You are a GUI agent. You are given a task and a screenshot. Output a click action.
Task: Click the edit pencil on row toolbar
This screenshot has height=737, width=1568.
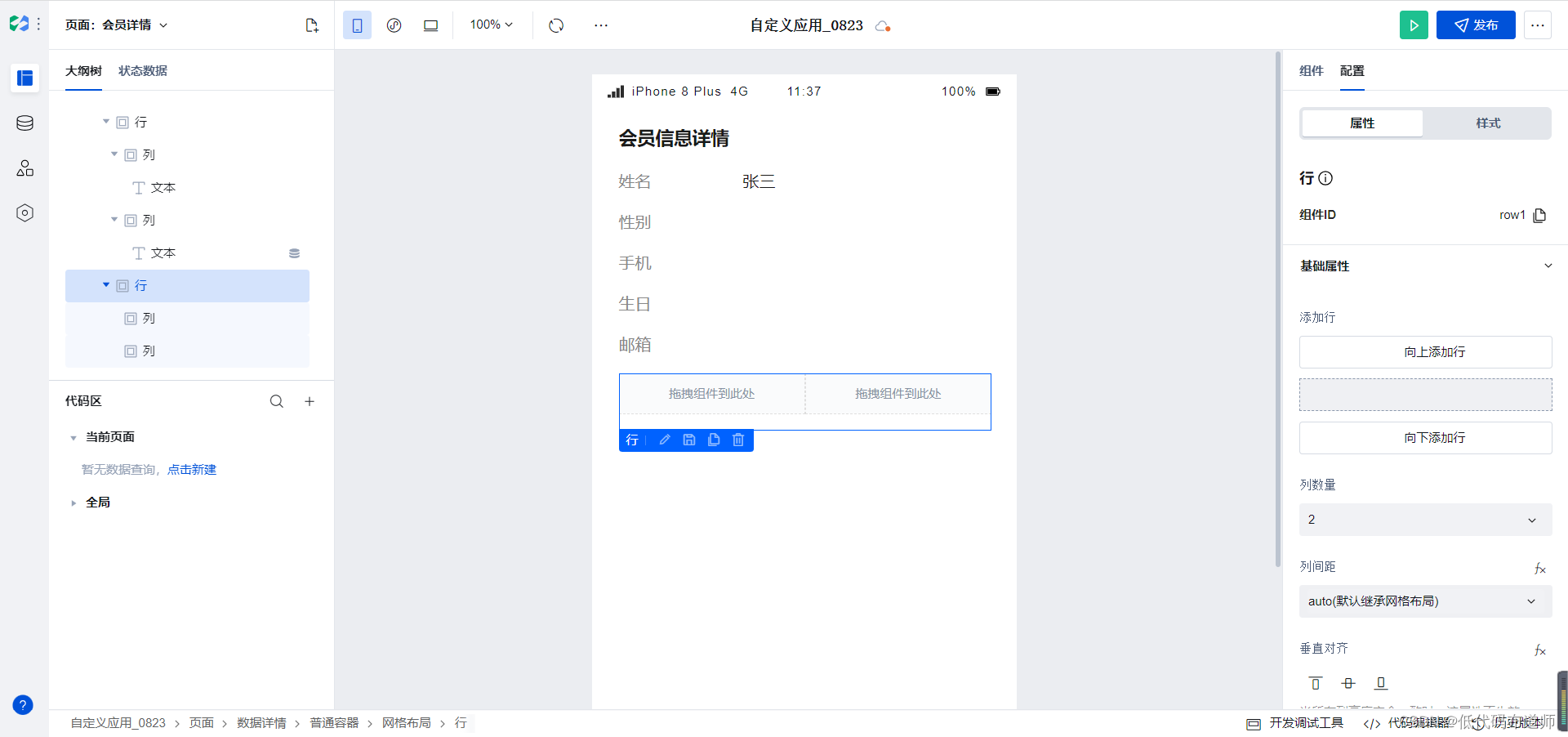tap(665, 440)
